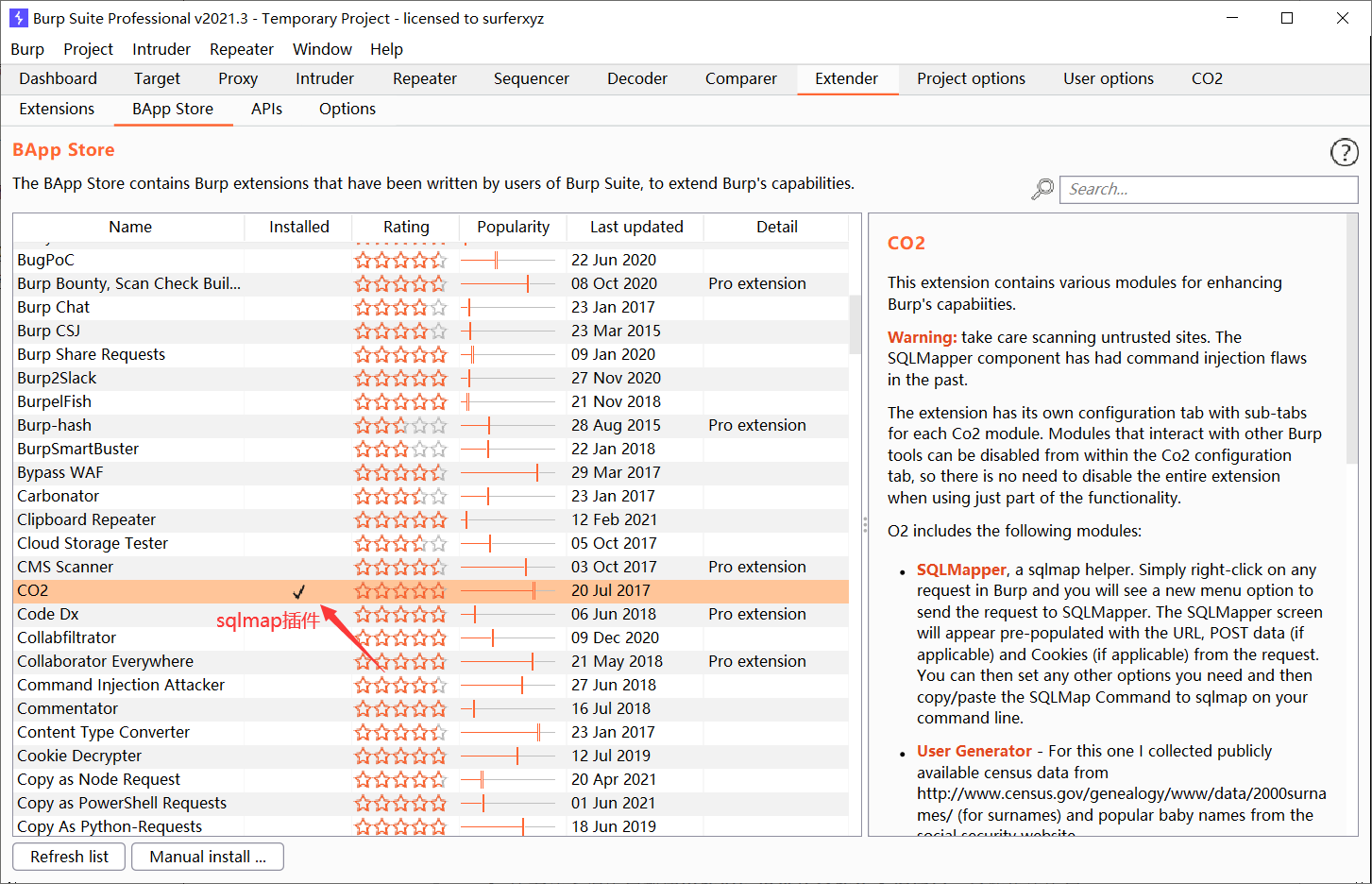This screenshot has height=884, width=1372.
Task: Sort list by Popularity column header
Action: [513, 227]
